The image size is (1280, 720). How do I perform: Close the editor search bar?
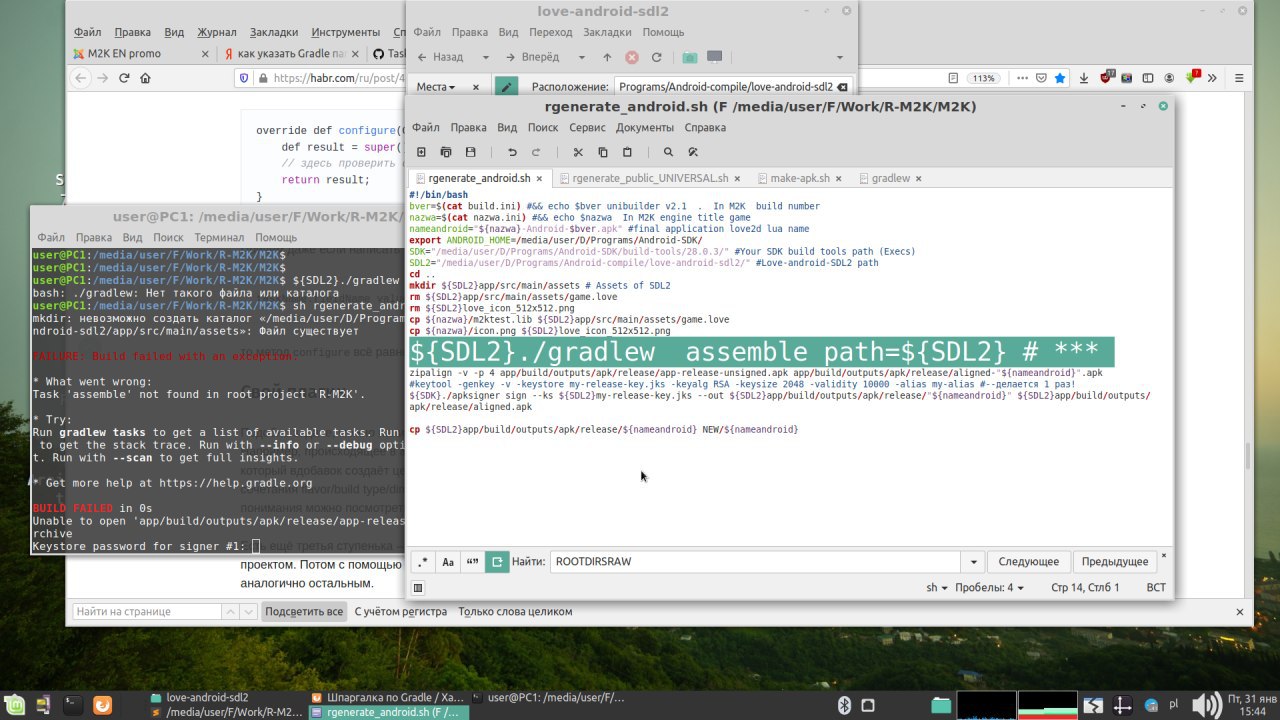click(1164, 554)
